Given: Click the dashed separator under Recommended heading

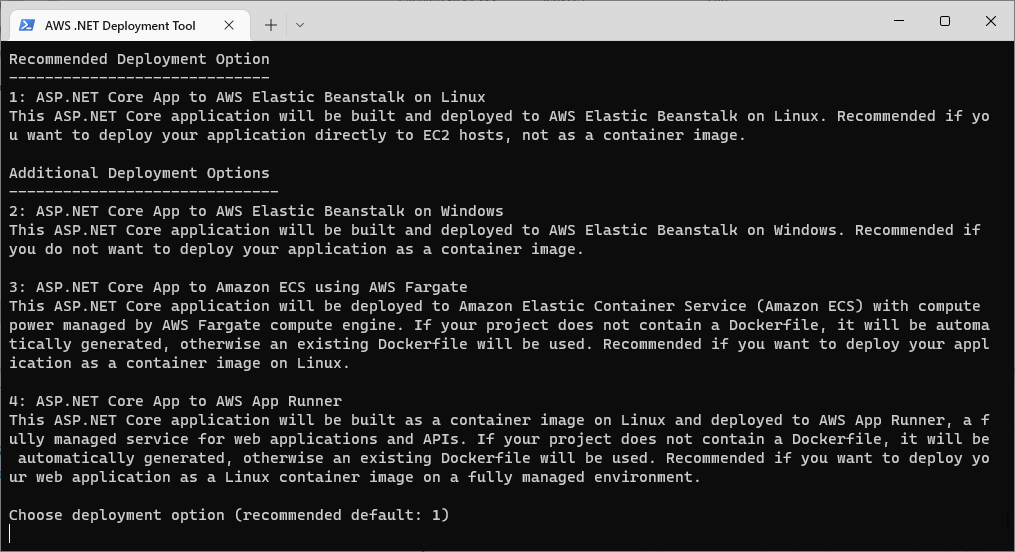Looking at the screenshot, I should [x=139, y=78].
